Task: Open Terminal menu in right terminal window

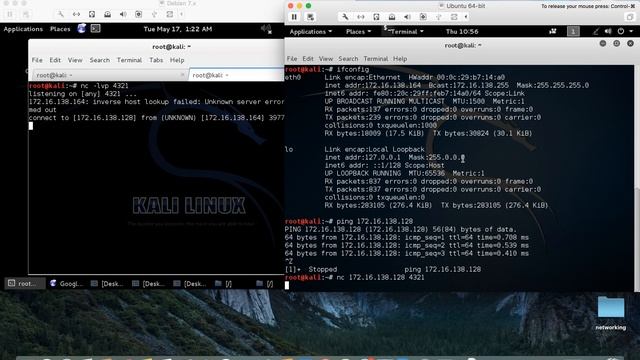Action: click(x=376, y=59)
